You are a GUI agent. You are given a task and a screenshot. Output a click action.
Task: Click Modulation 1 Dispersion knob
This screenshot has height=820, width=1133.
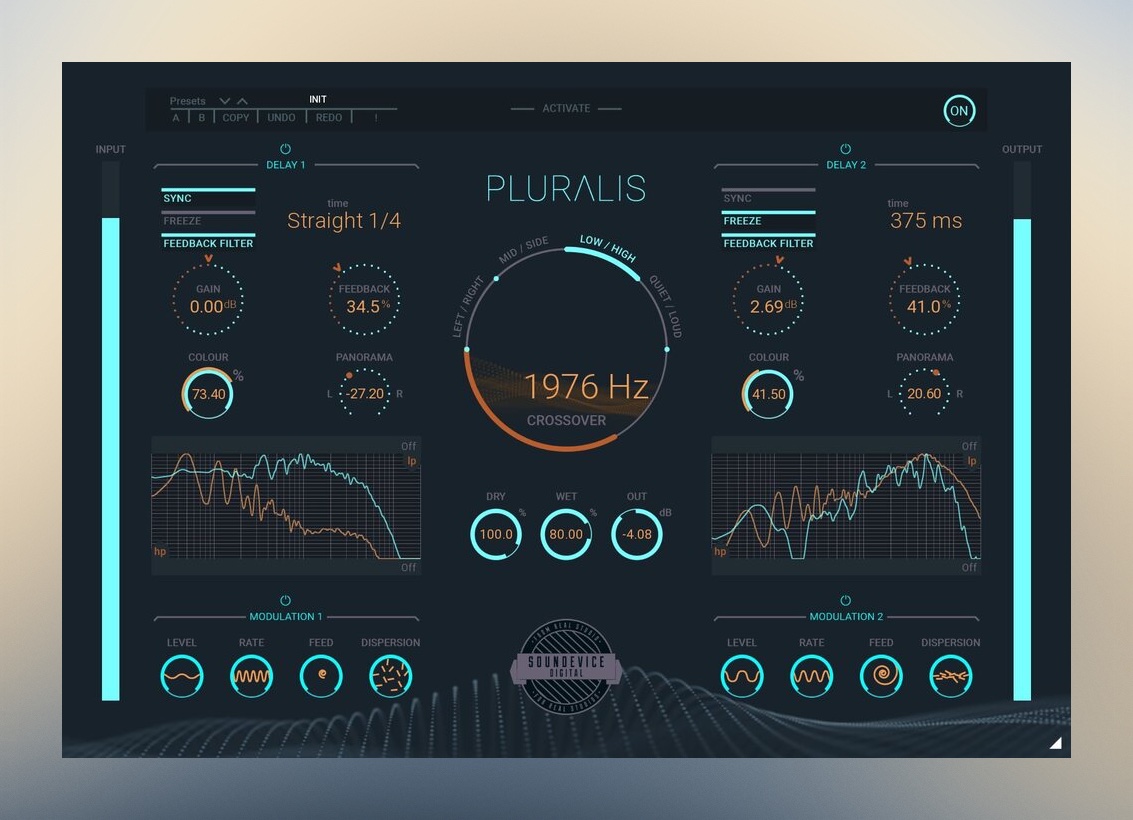[390, 677]
